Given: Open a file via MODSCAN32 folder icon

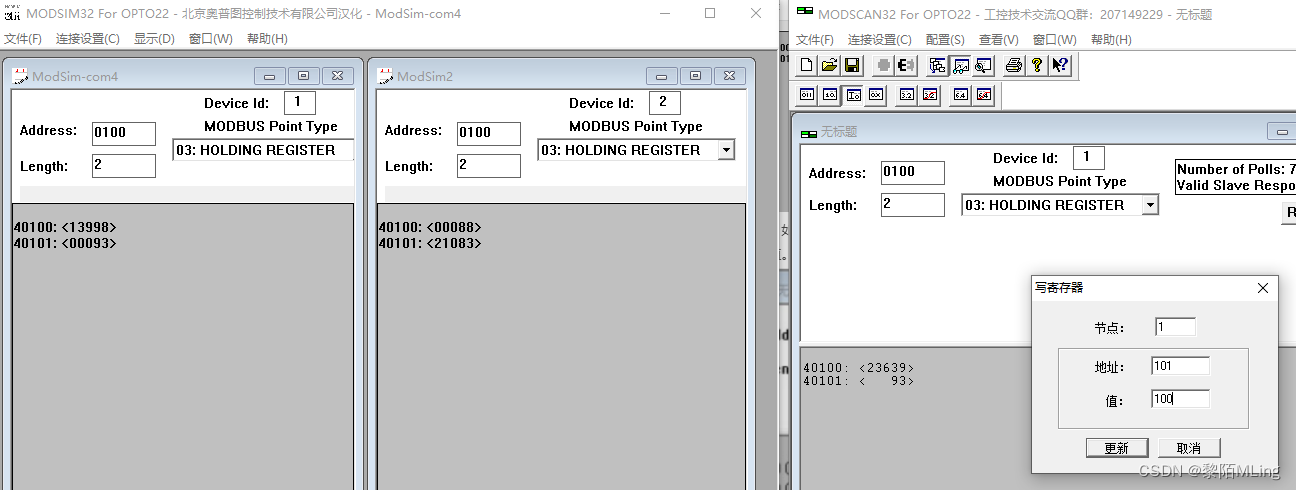Looking at the screenshot, I should click(x=829, y=65).
